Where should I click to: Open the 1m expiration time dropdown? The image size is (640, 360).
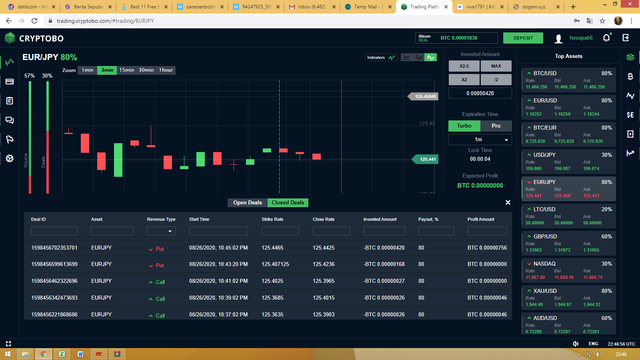click(480, 140)
